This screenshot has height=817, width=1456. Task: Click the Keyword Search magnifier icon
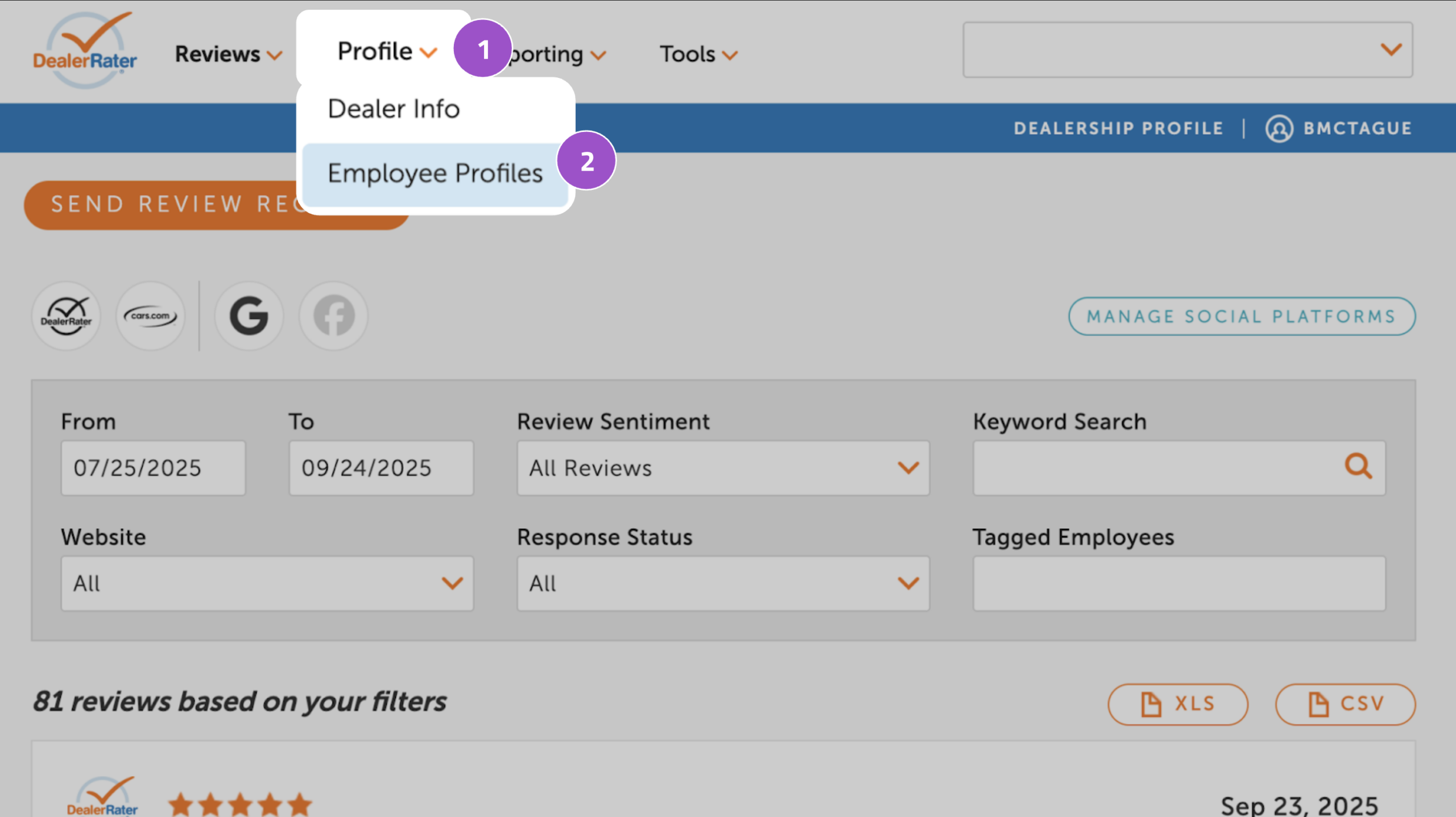(1358, 467)
